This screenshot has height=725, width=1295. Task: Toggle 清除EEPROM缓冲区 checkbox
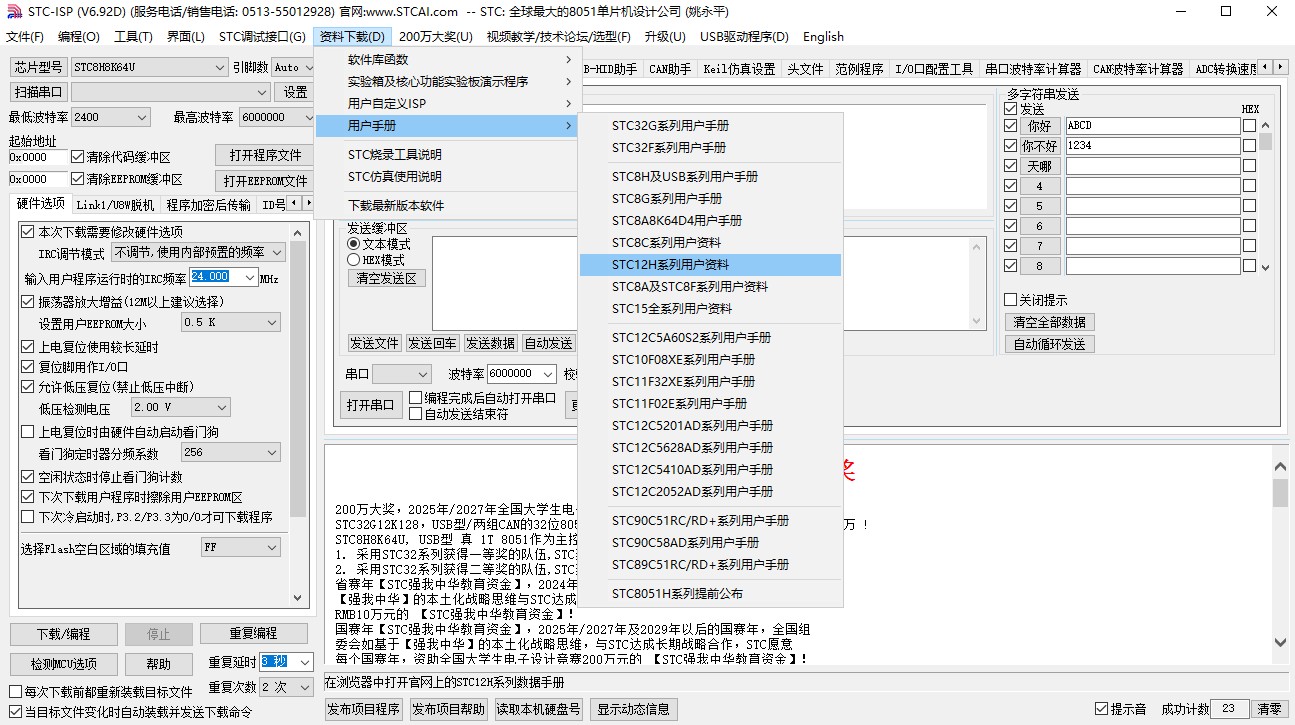tap(78, 179)
